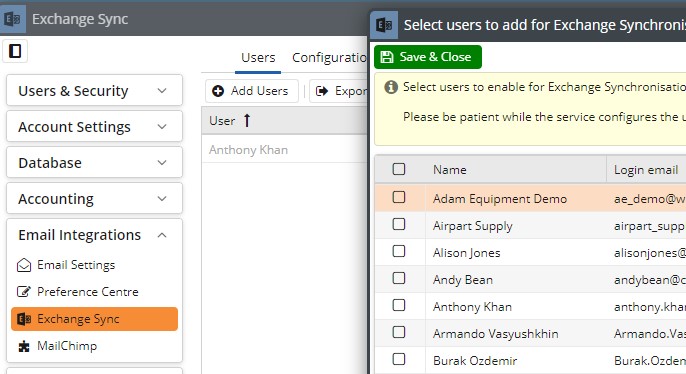Viewport: 686px width, 374px height.
Task: Tick the checkbox for Adam Equipment Demo
Action: (x=399, y=197)
